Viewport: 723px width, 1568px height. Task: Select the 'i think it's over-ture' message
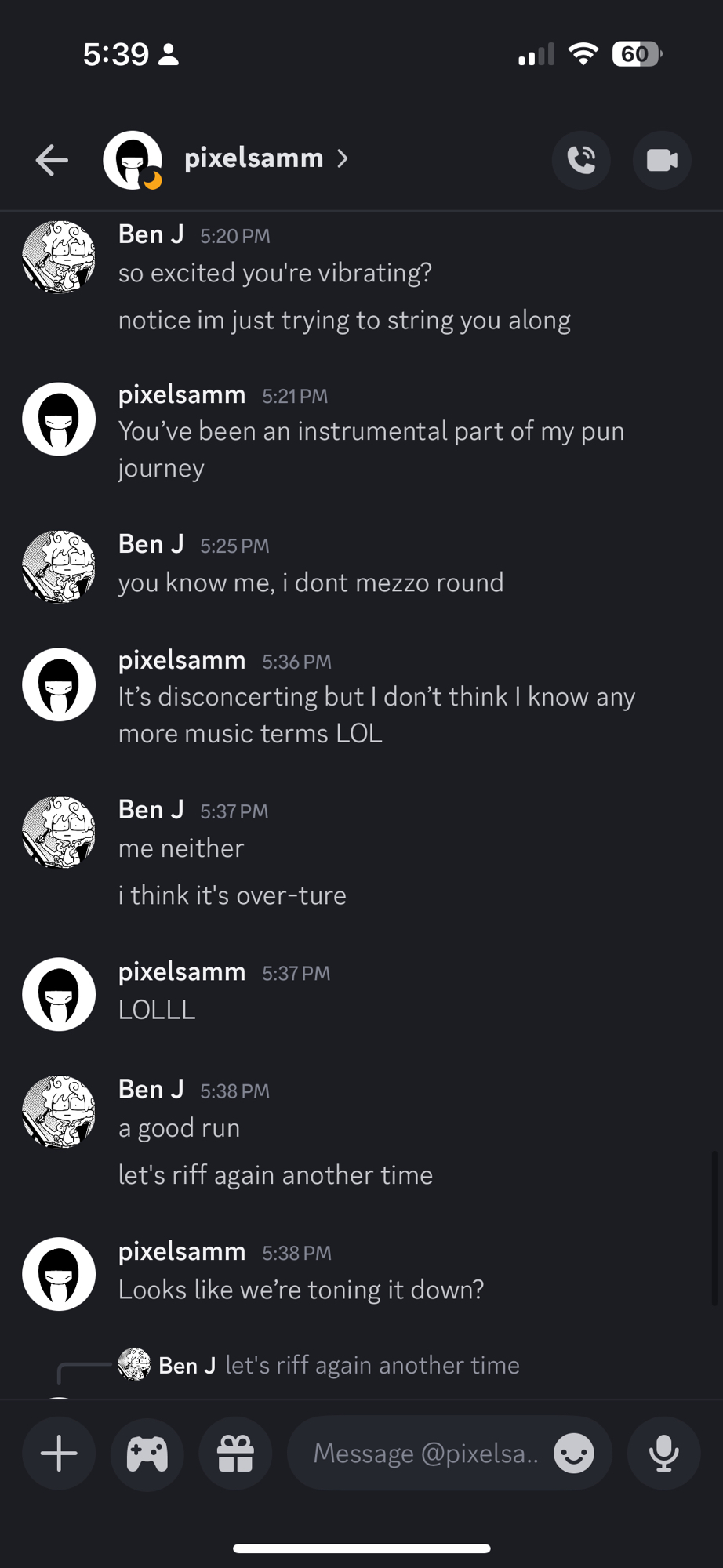232,895
